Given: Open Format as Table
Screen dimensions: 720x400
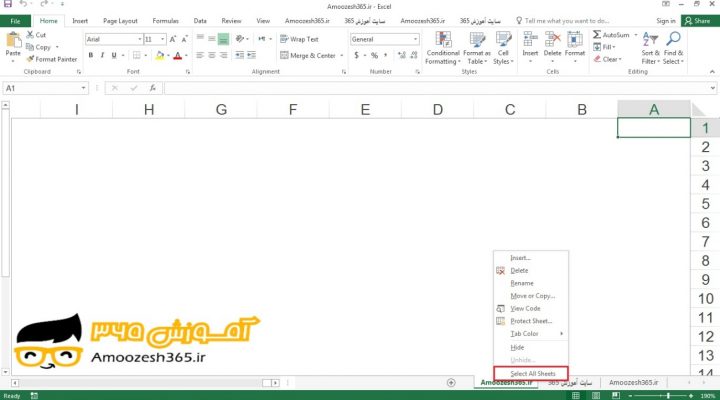Looking at the screenshot, I should point(477,48).
